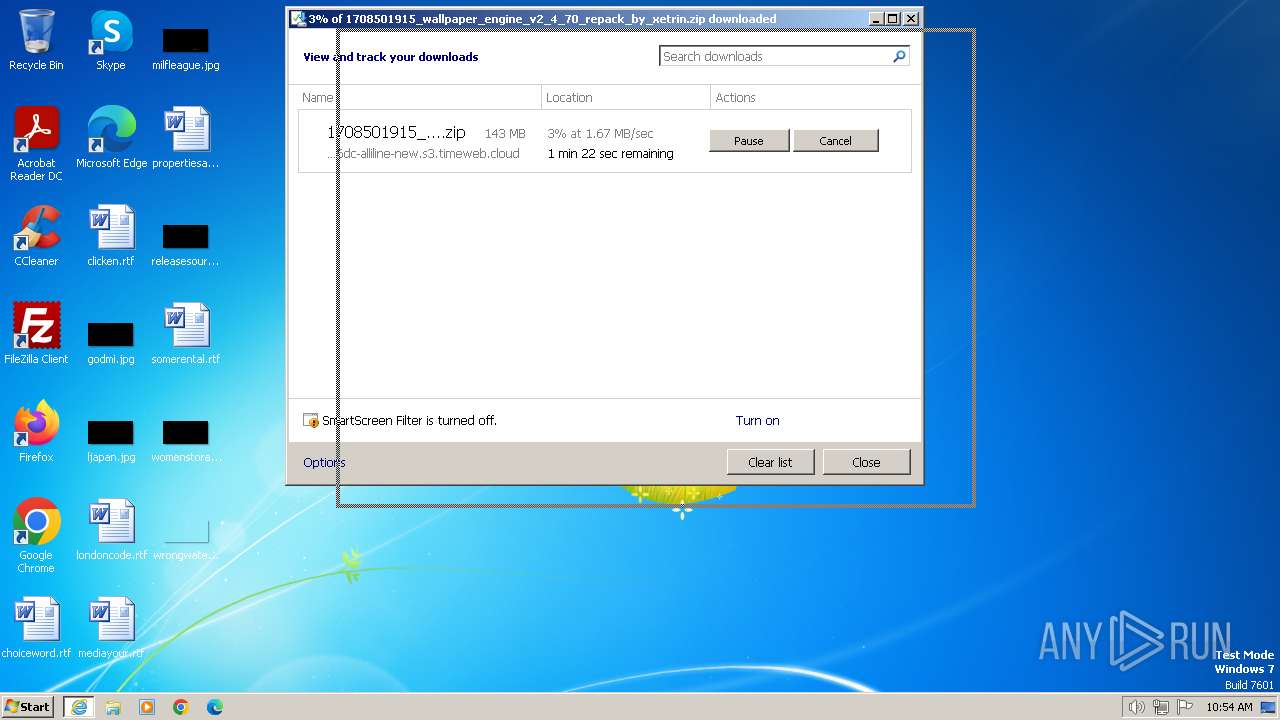This screenshot has width=1280, height=720.
Task: Open Google Chrome desktop shortcut
Action: [36, 536]
